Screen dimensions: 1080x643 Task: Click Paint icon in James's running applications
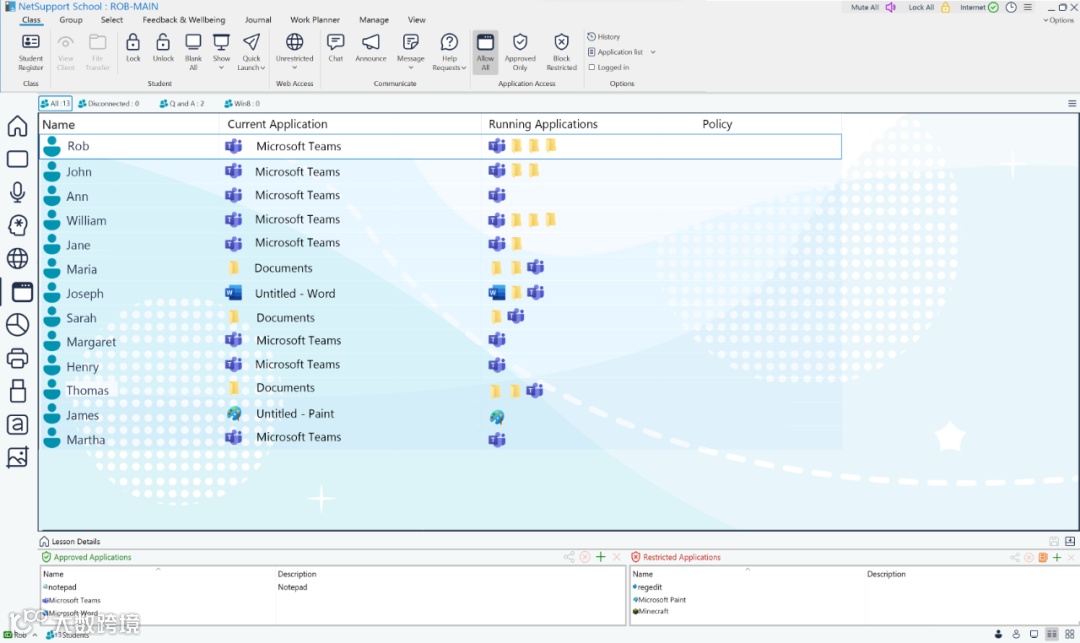point(497,417)
